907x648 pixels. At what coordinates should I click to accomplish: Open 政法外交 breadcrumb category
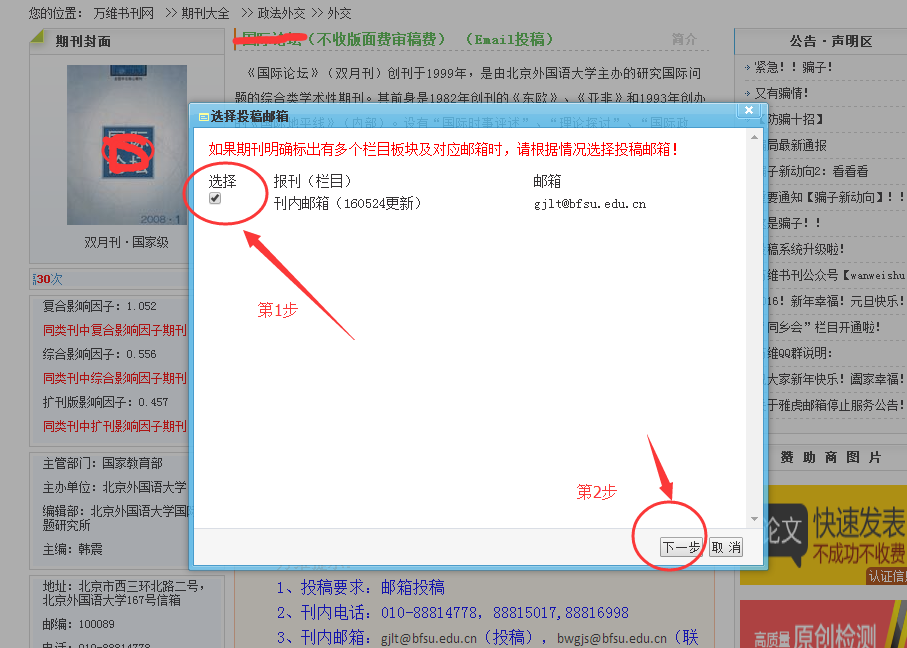pyautogui.click(x=281, y=13)
